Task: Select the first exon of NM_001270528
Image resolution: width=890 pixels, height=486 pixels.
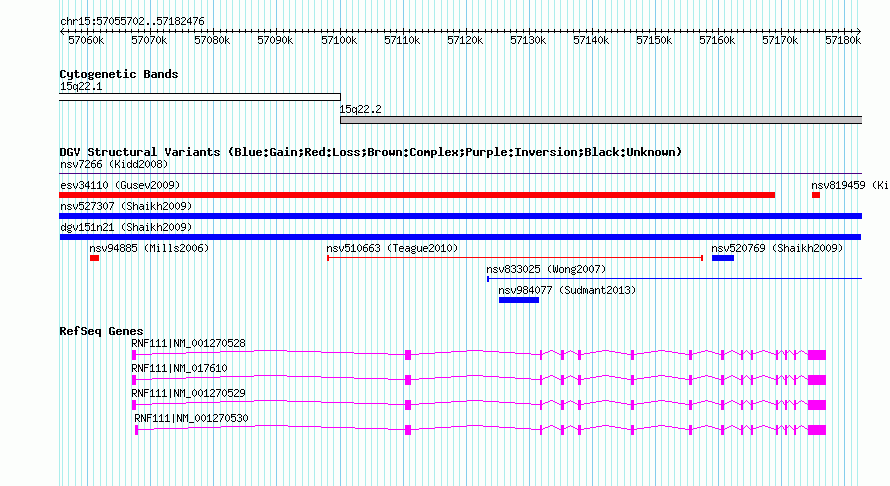Action: pyautogui.click(x=134, y=355)
